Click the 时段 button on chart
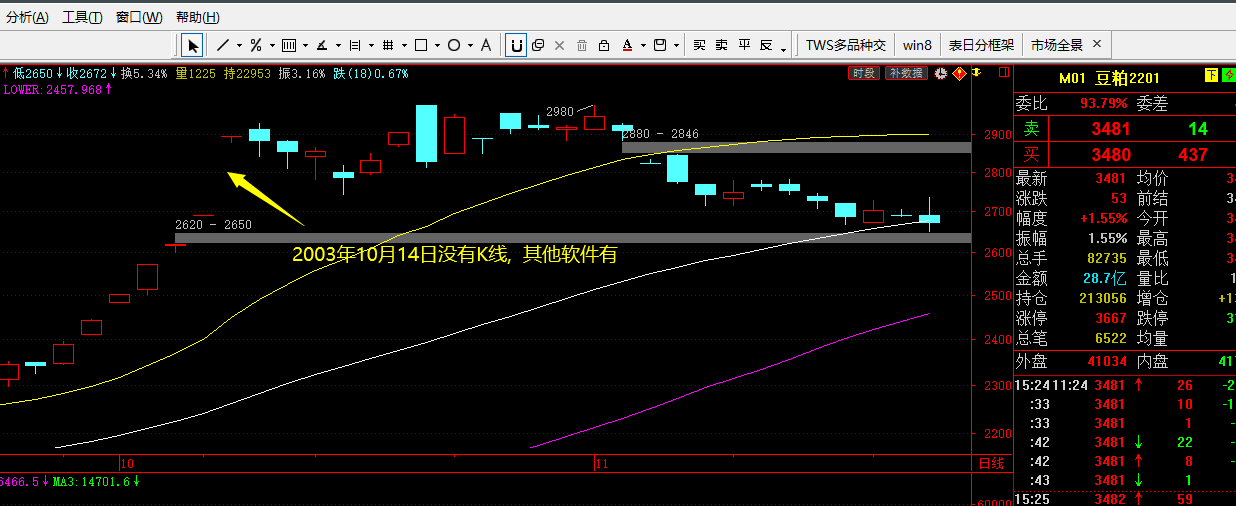The height and width of the screenshot is (506, 1236). click(x=864, y=73)
